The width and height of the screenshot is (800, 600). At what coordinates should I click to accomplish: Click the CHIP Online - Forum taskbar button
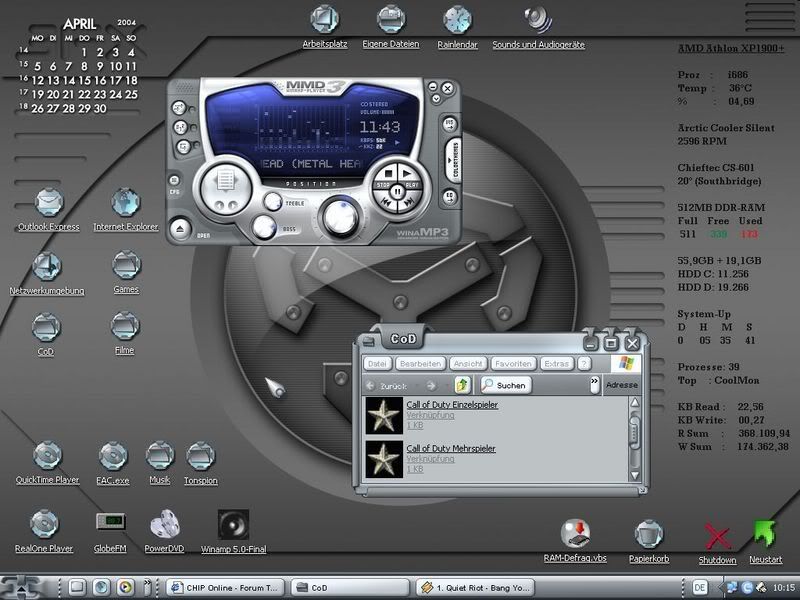click(x=226, y=587)
